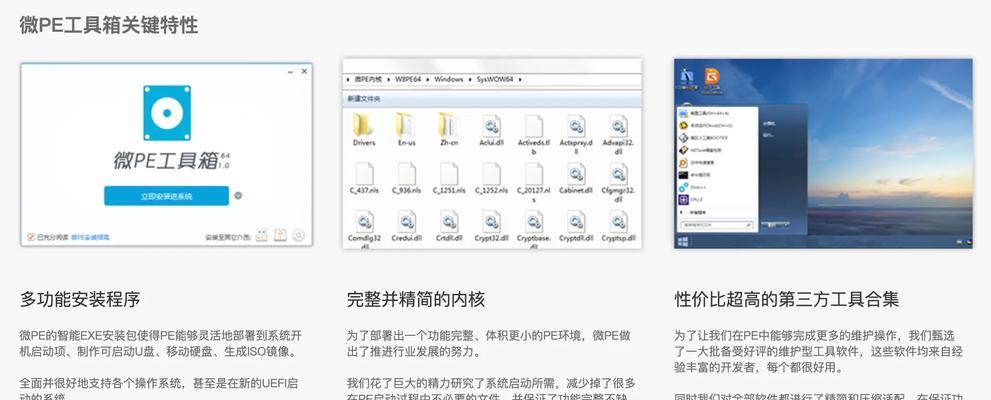Select the Aclui.dll file
Viewport: 991px width, 400px height.
[x=491, y=130]
